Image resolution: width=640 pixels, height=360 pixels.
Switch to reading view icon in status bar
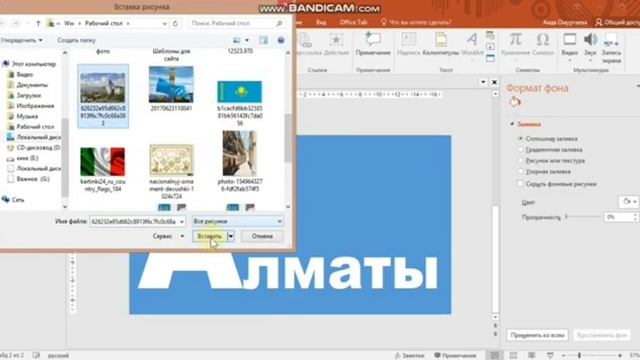[x=531, y=356]
